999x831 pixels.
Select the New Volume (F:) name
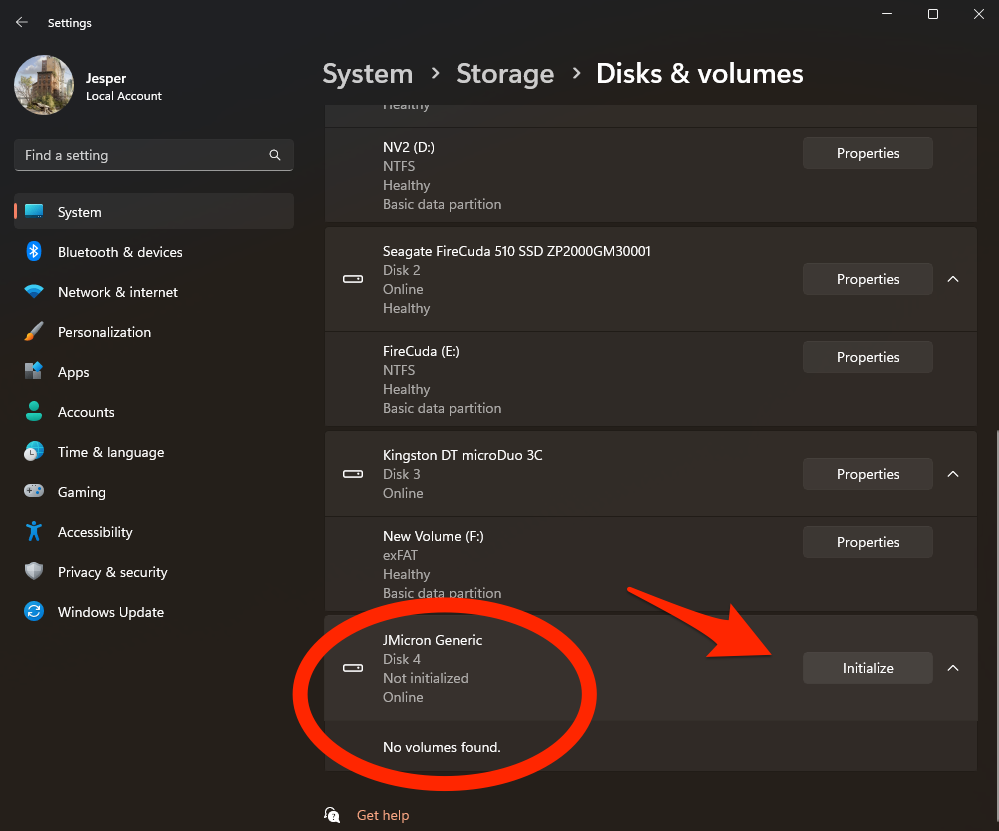click(x=433, y=536)
